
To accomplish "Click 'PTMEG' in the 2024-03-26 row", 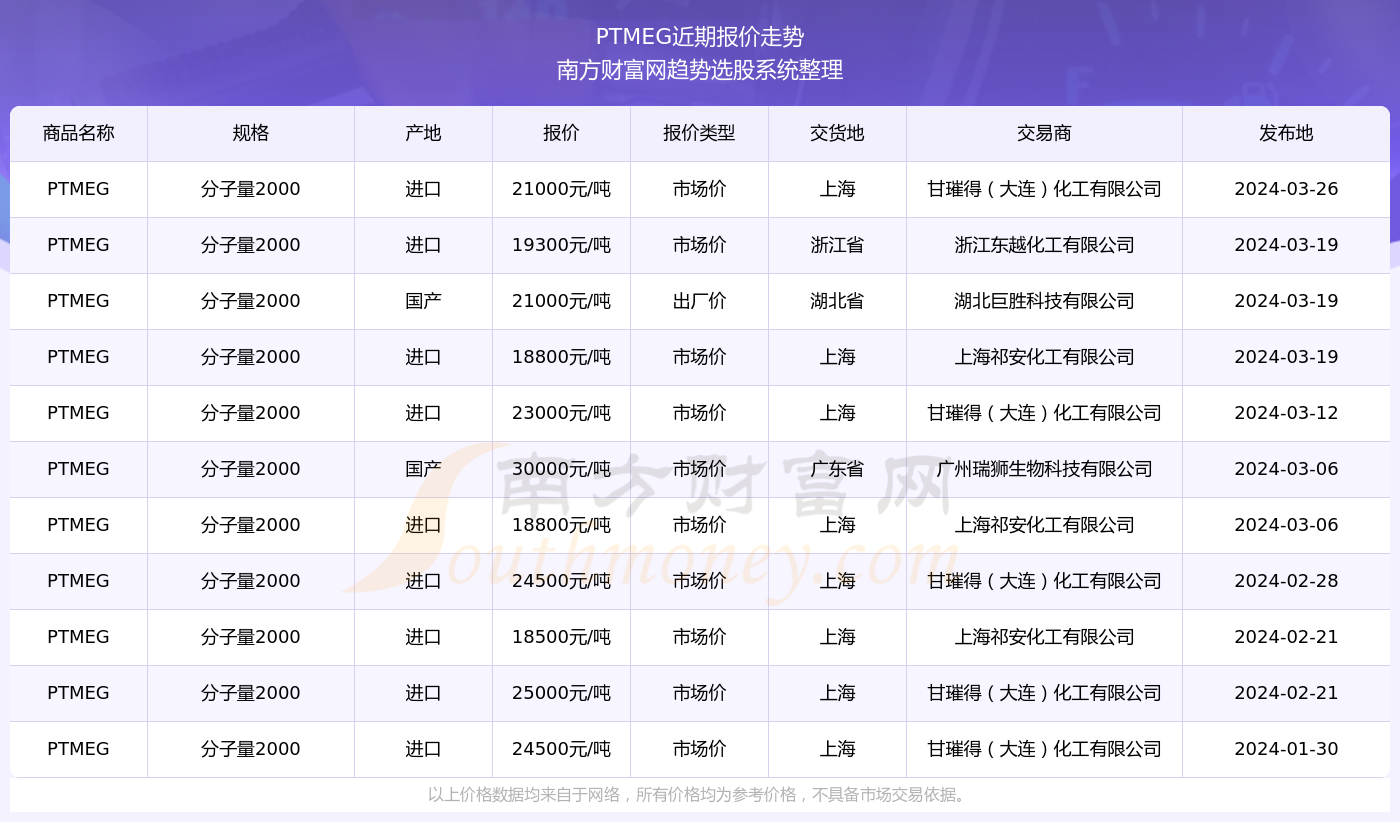I will (79, 189).
